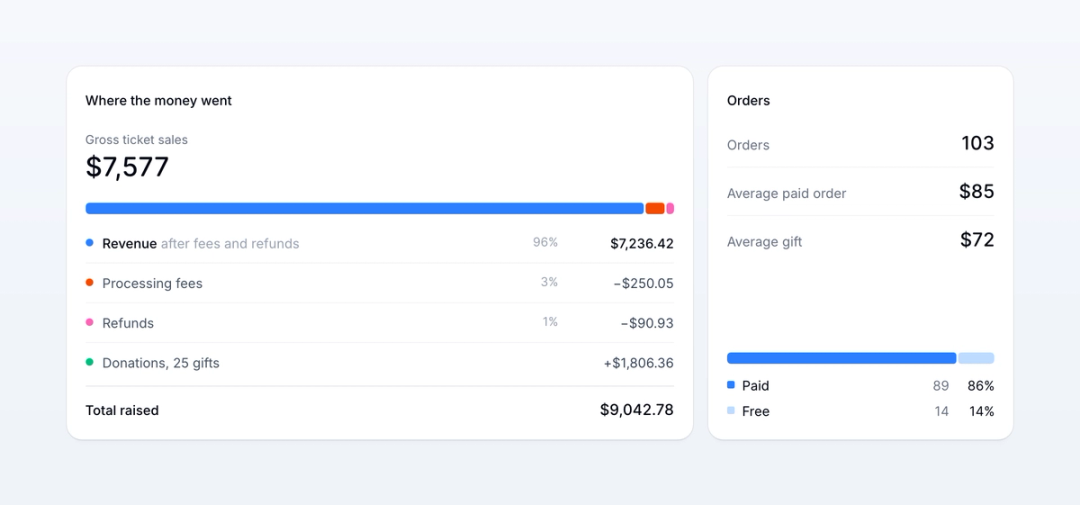Click the $7,577 gross sales figure
The image size is (1080, 505).
coord(127,167)
